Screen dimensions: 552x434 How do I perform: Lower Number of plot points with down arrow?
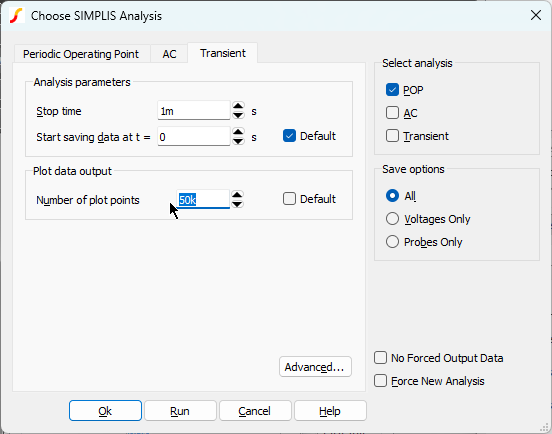[237, 204]
